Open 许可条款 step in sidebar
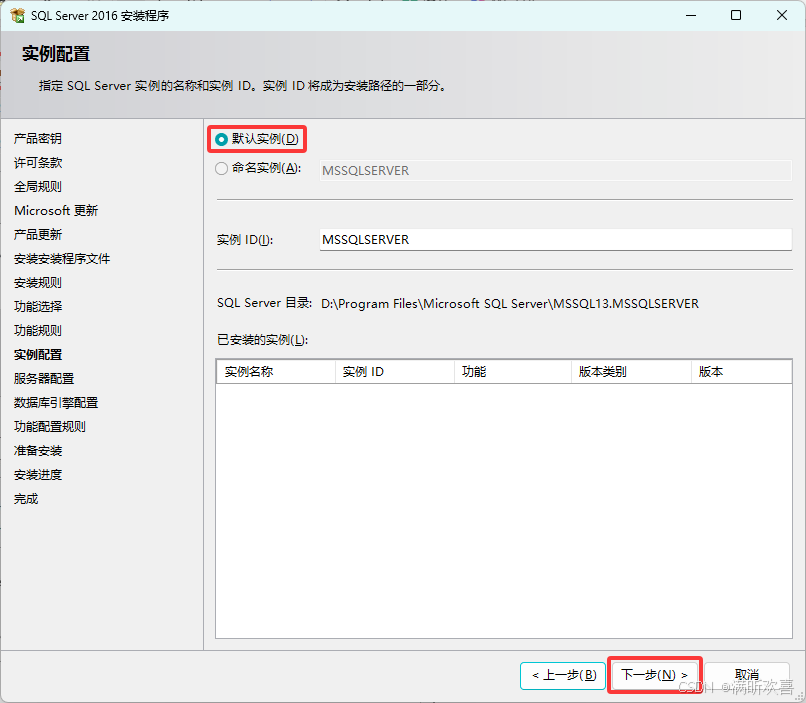Viewport: 806px width, 703px height. 38,163
